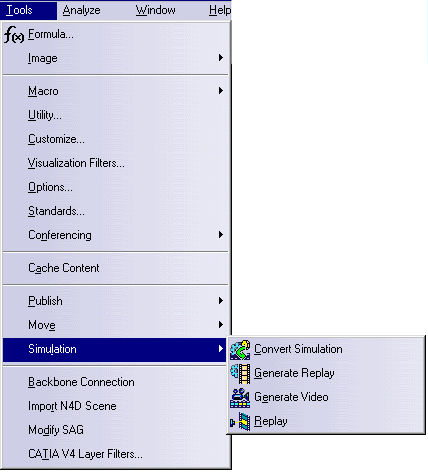428x472 pixels.
Task: Click the Convert Simulation icon
Action: point(240,350)
